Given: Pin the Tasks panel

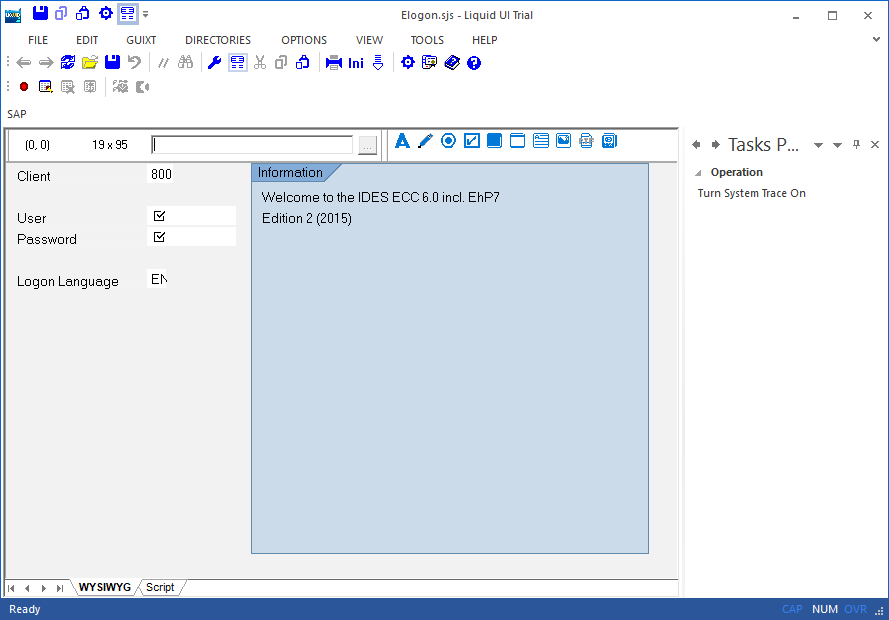Looking at the screenshot, I should click(856, 145).
